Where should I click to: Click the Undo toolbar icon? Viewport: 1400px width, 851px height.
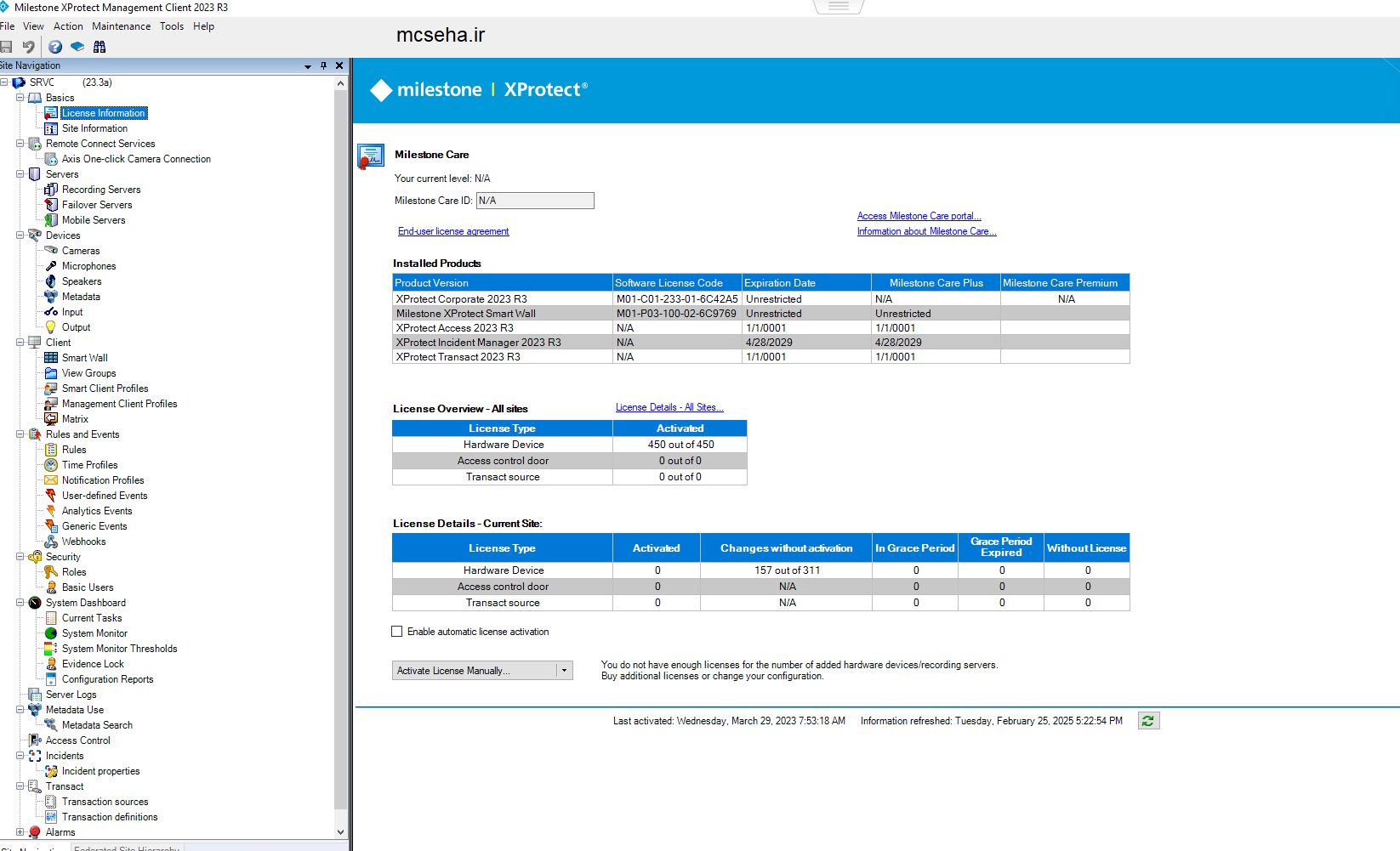click(28, 47)
